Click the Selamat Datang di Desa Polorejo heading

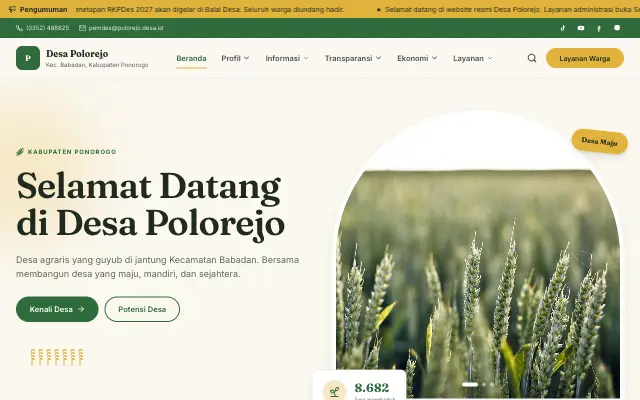click(x=151, y=205)
